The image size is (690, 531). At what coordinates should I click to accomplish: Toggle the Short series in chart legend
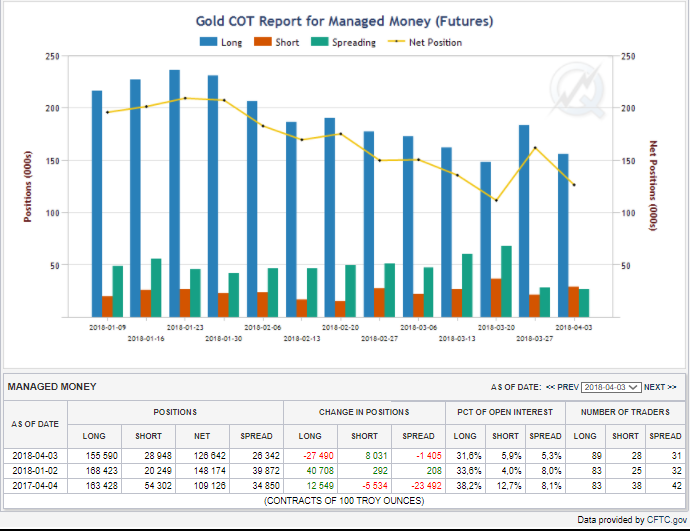[277, 42]
